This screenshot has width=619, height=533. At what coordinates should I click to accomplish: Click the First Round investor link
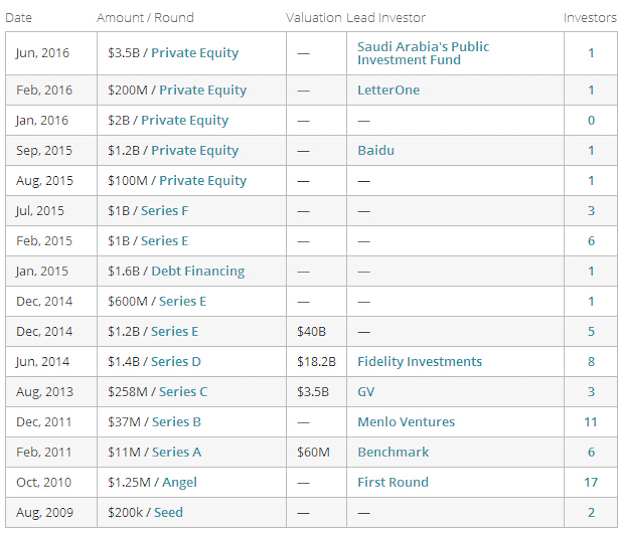coord(393,482)
